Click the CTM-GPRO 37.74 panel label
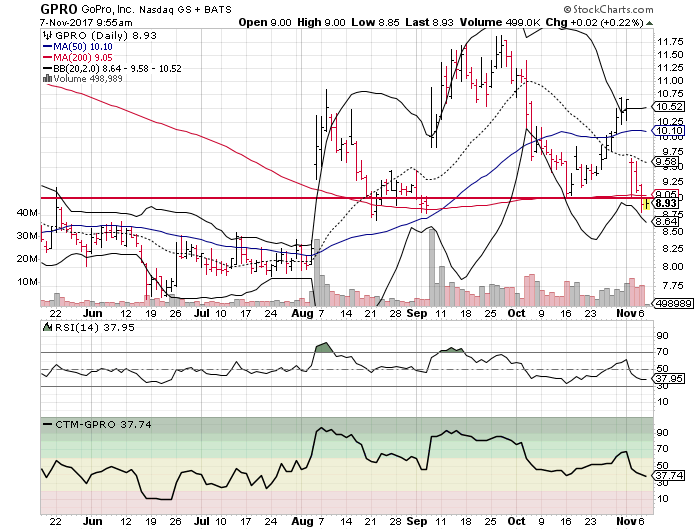The height and width of the screenshot is (530, 700). click(x=103, y=424)
